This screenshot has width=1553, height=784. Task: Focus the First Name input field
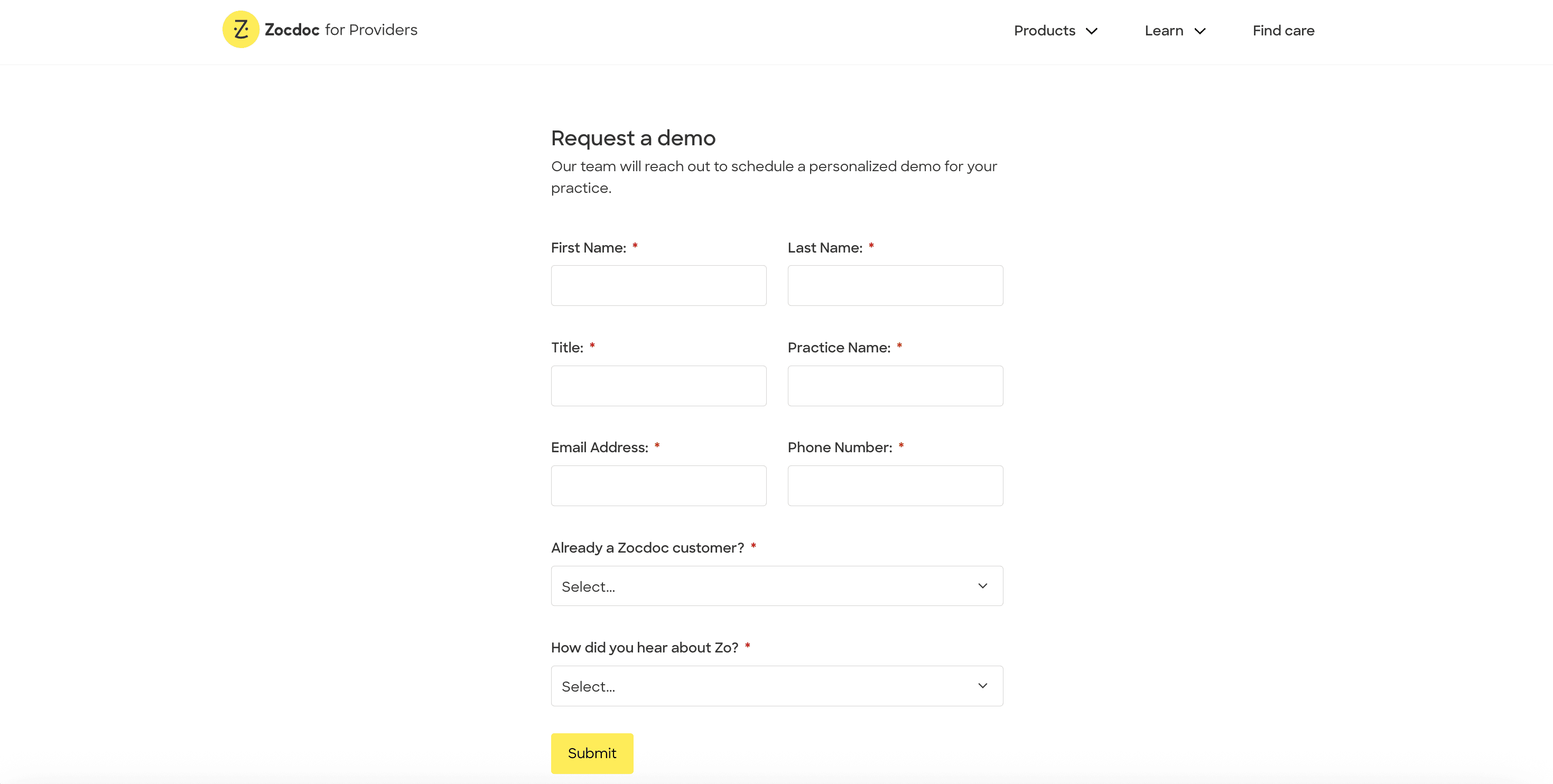658,286
